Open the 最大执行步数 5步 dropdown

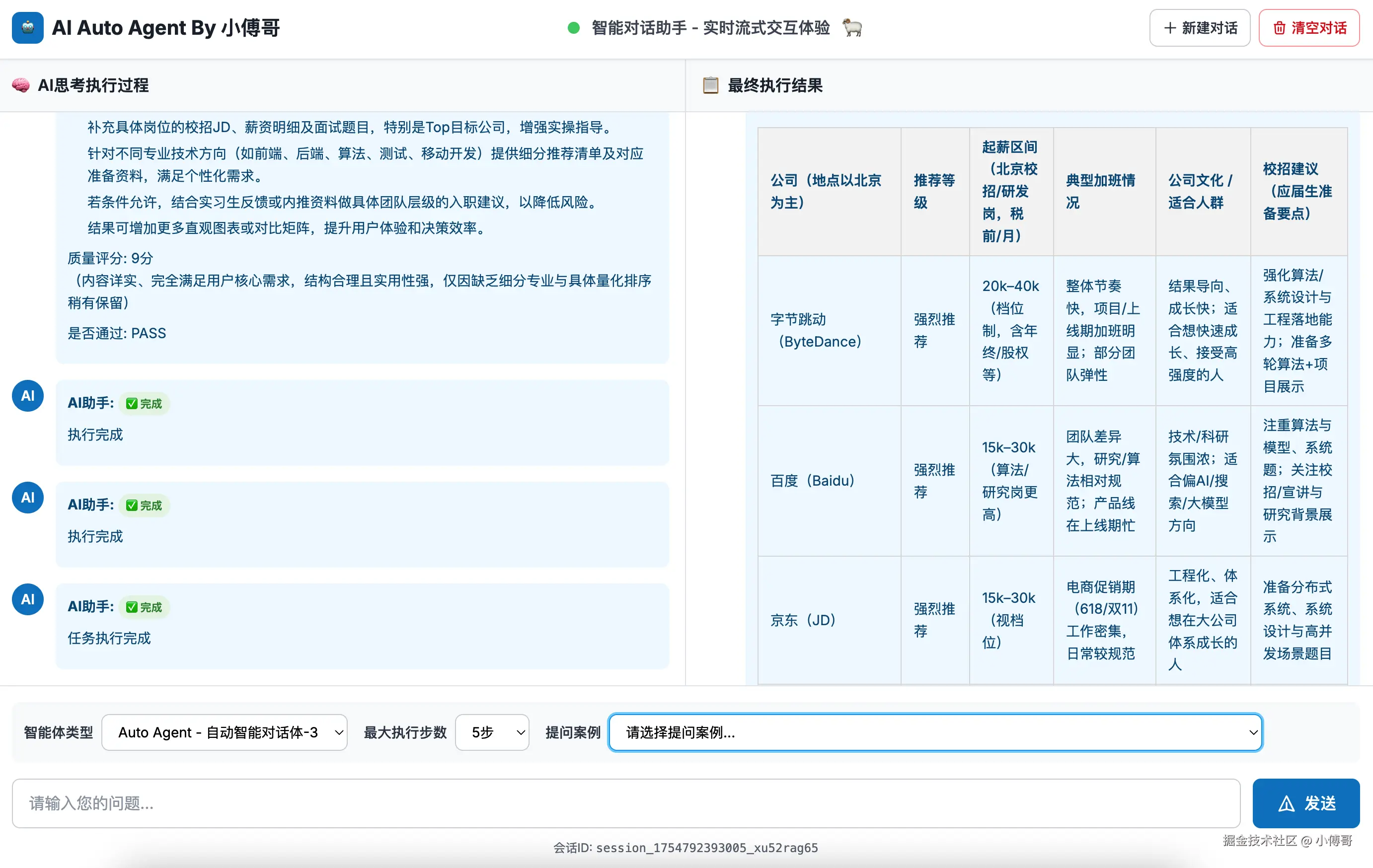click(492, 732)
